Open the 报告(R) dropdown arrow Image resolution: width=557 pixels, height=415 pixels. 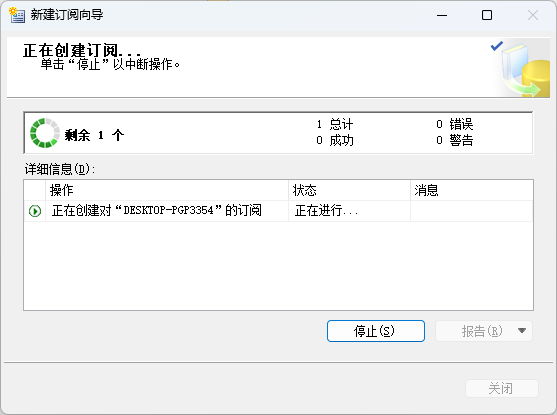coord(522,331)
